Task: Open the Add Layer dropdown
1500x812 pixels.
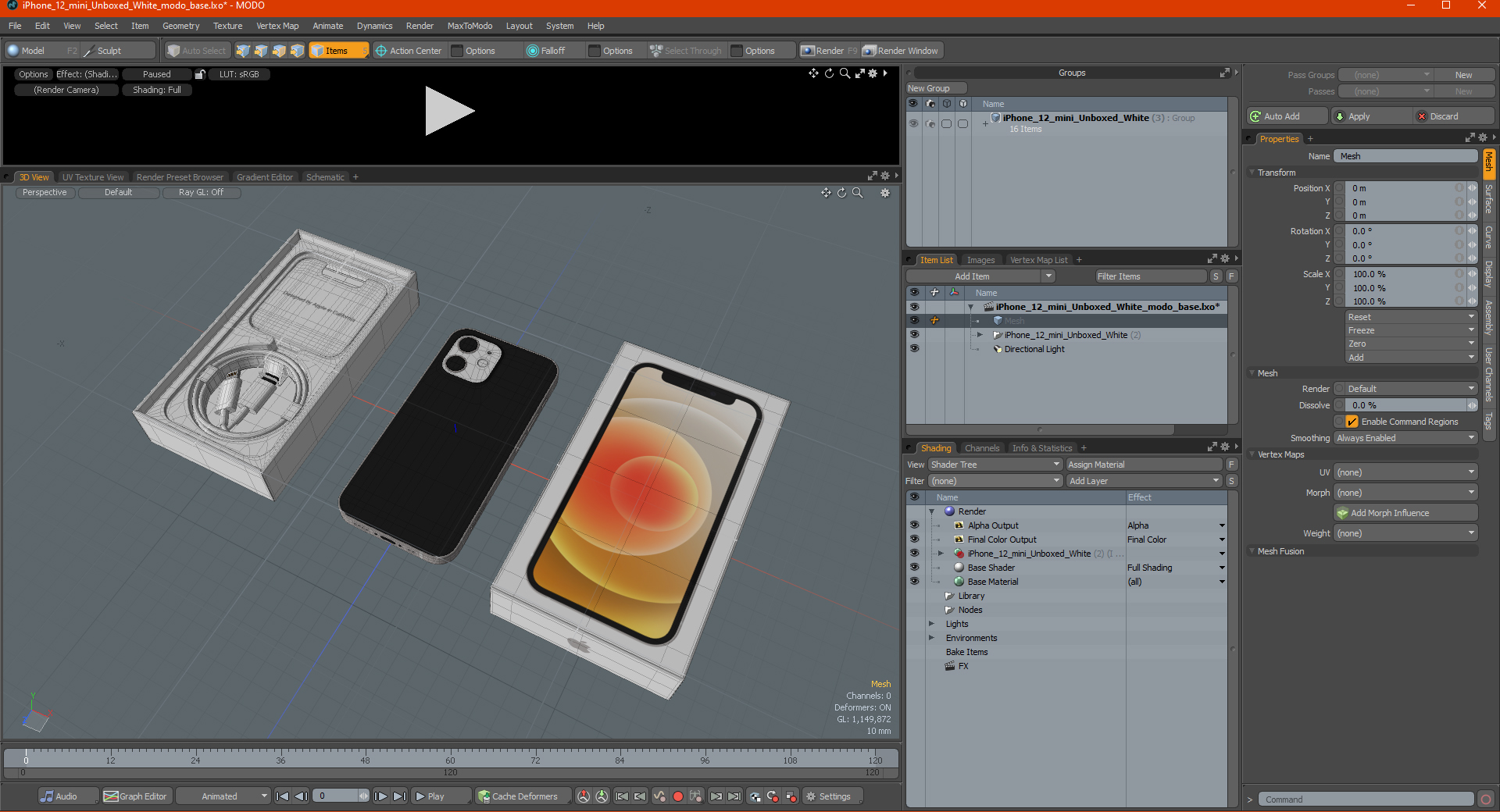Action: coord(1145,481)
